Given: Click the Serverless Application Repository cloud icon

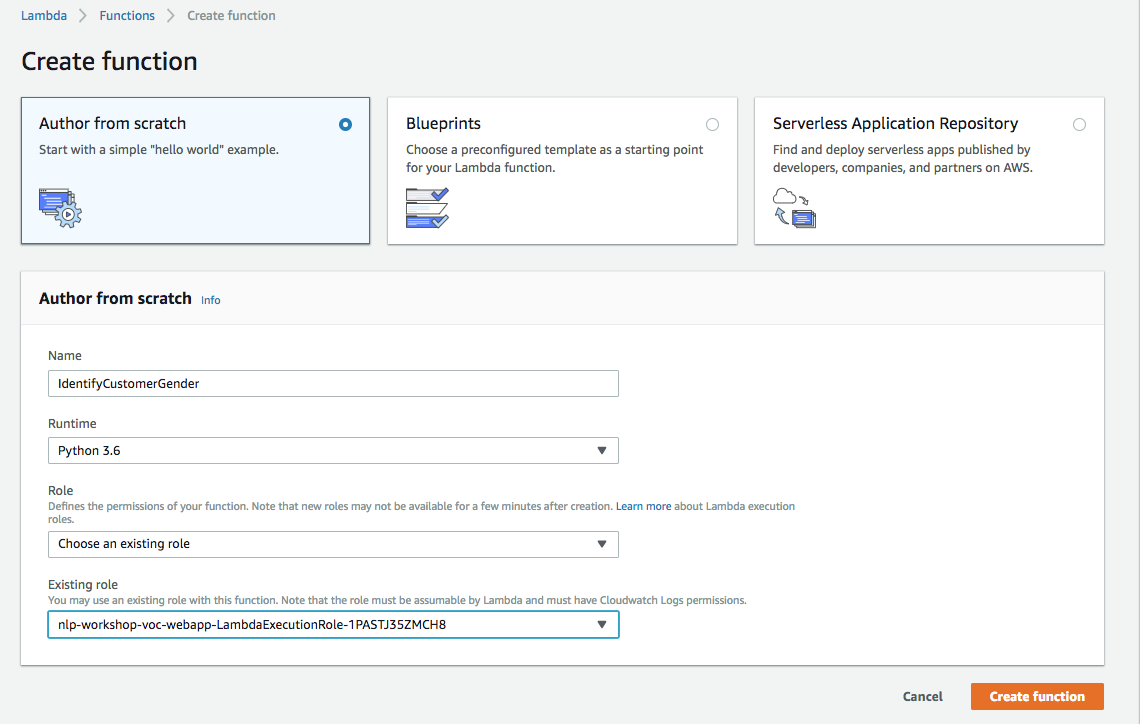Looking at the screenshot, I should [x=794, y=208].
